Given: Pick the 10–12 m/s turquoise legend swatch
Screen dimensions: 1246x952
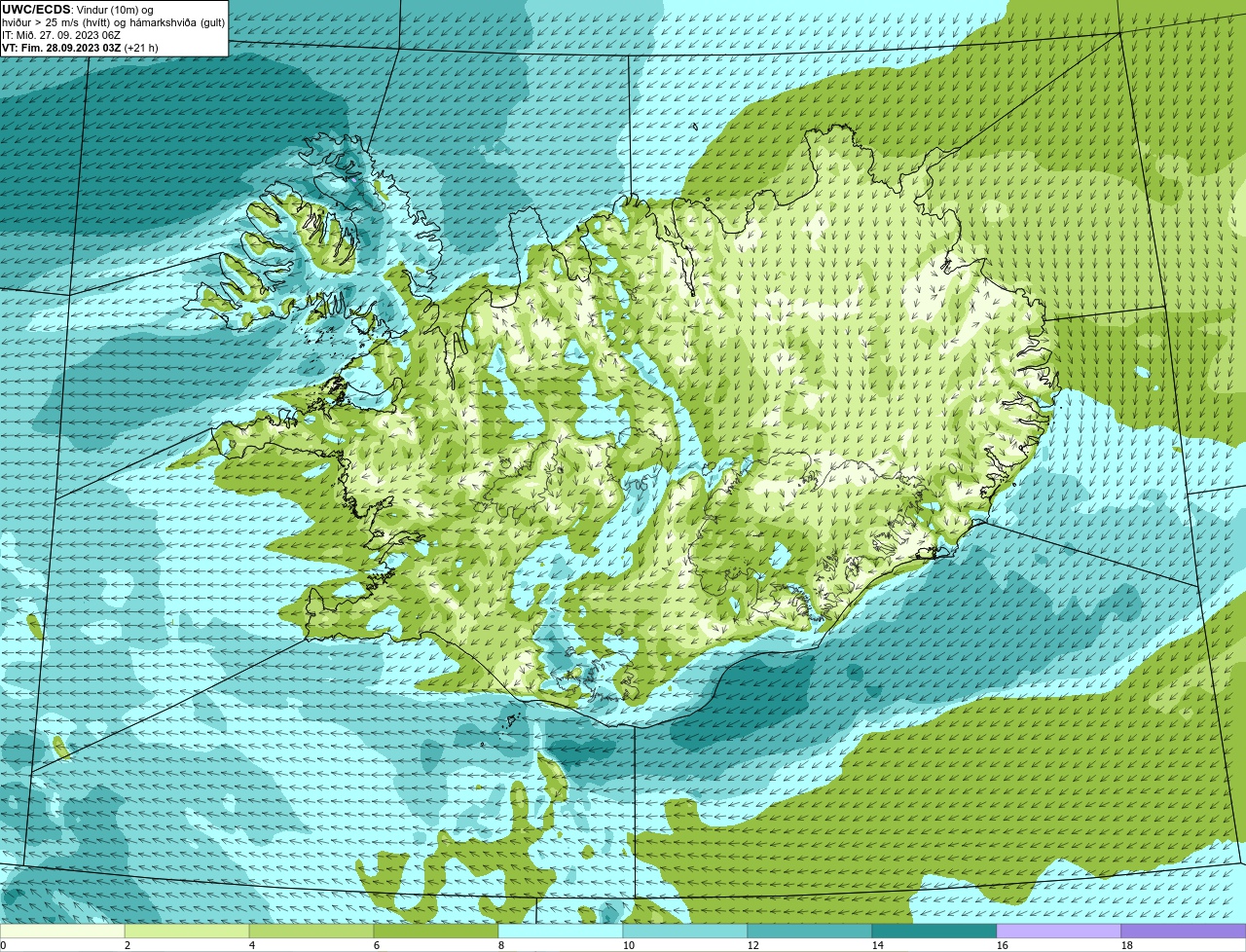Looking at the screenshot, I should [x=685, y=932].
